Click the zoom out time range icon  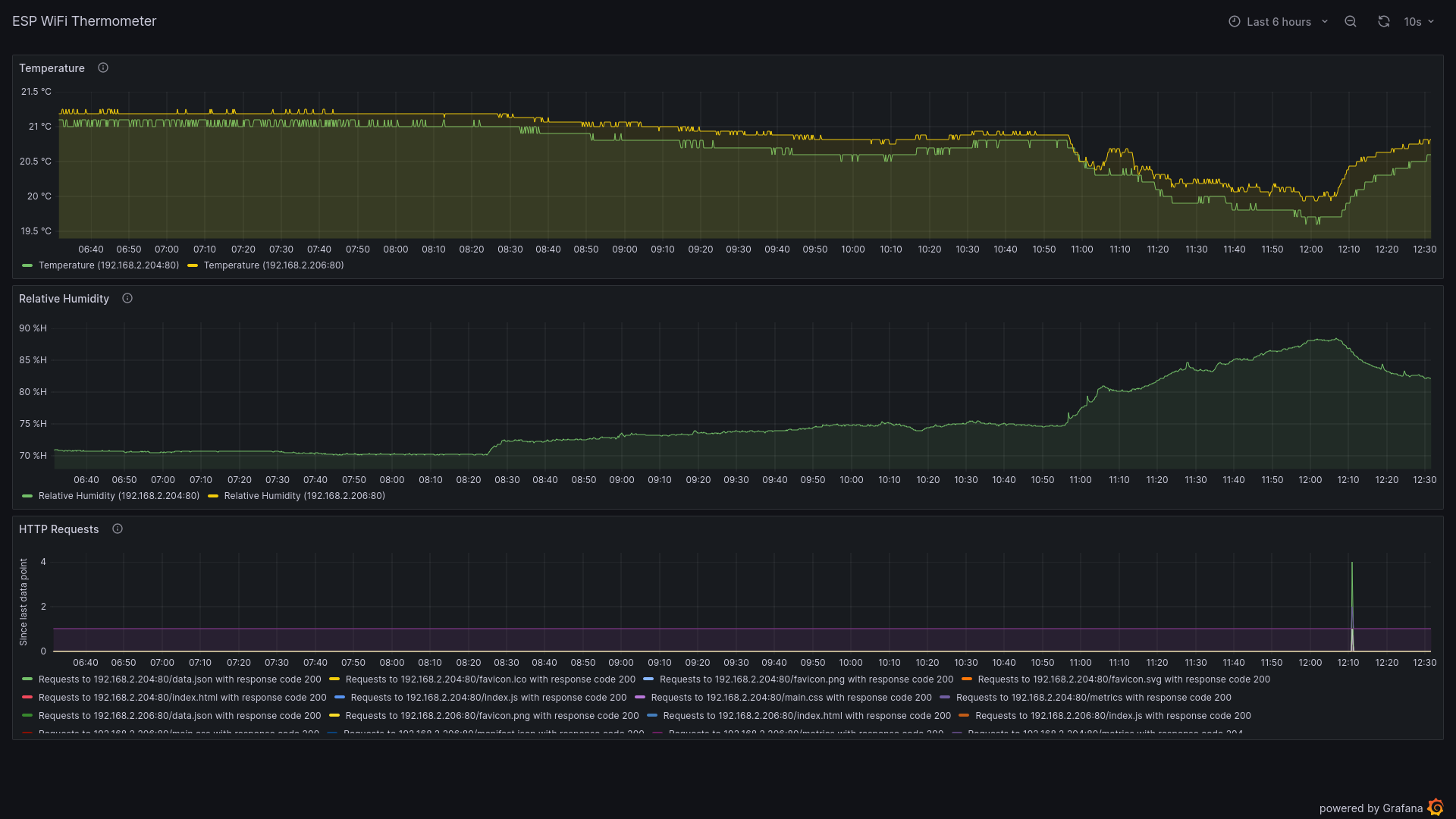click(1351, 21)
